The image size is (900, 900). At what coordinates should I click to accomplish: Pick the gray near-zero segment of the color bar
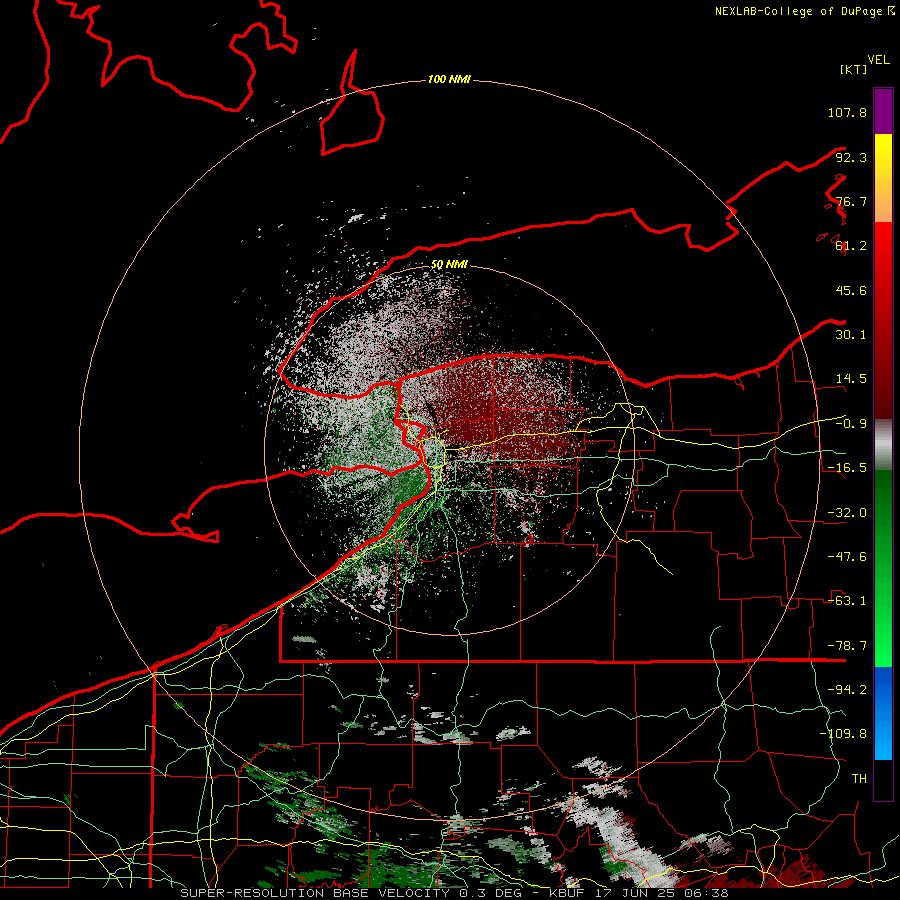coord(883,445)
